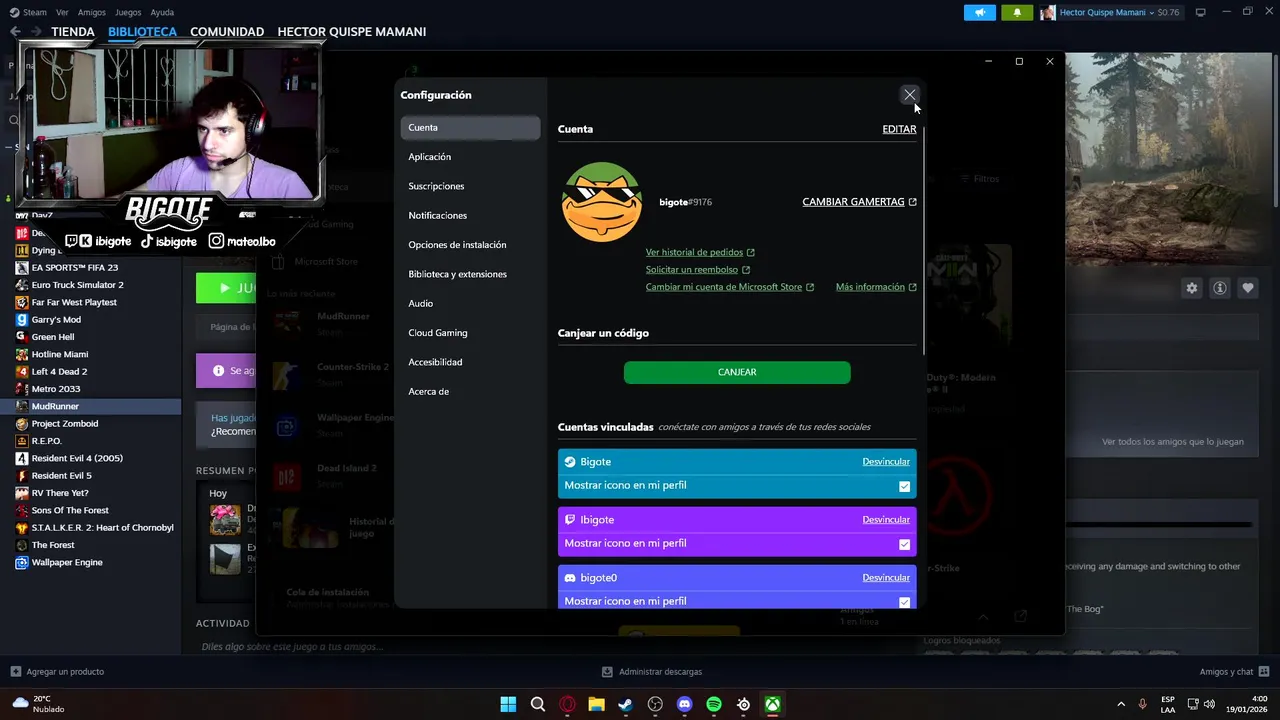Click the Administrar descargas download icon
This screenshot has height=720, width=1280.
tap(607, 671)
